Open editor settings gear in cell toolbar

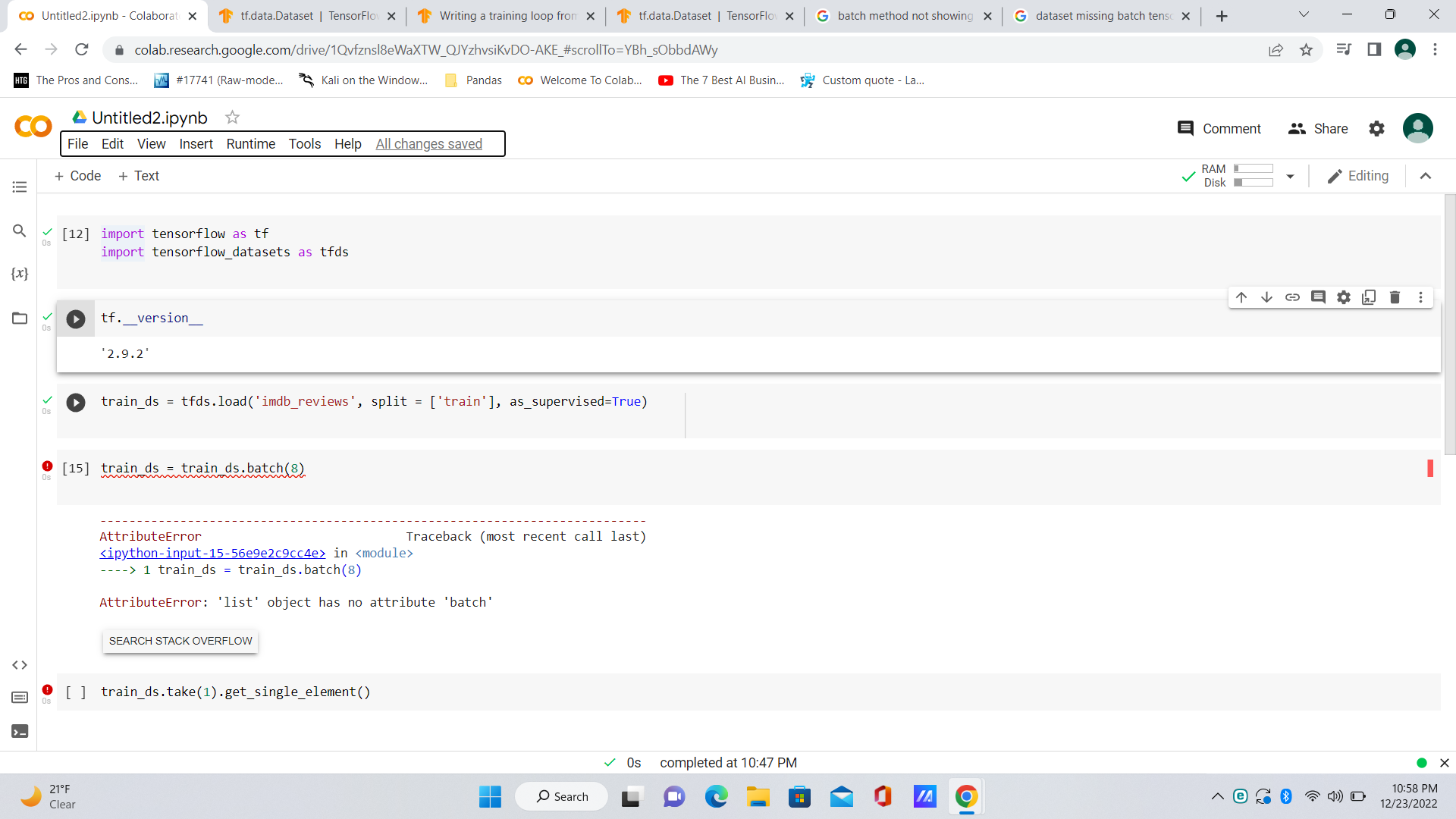click(x=1344, y=297)
